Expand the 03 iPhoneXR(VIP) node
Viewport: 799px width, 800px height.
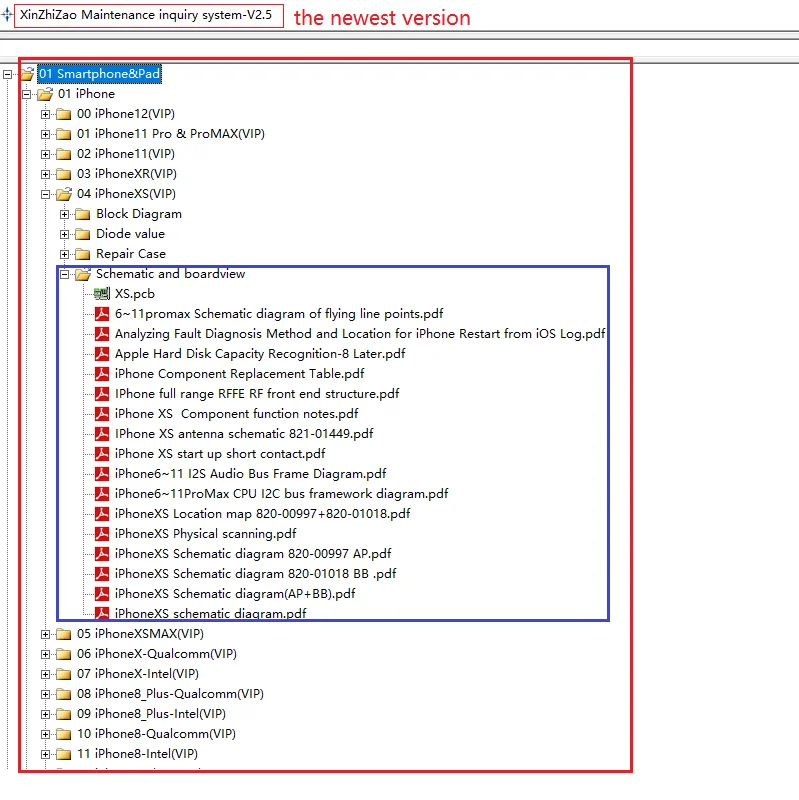[45, 174]
